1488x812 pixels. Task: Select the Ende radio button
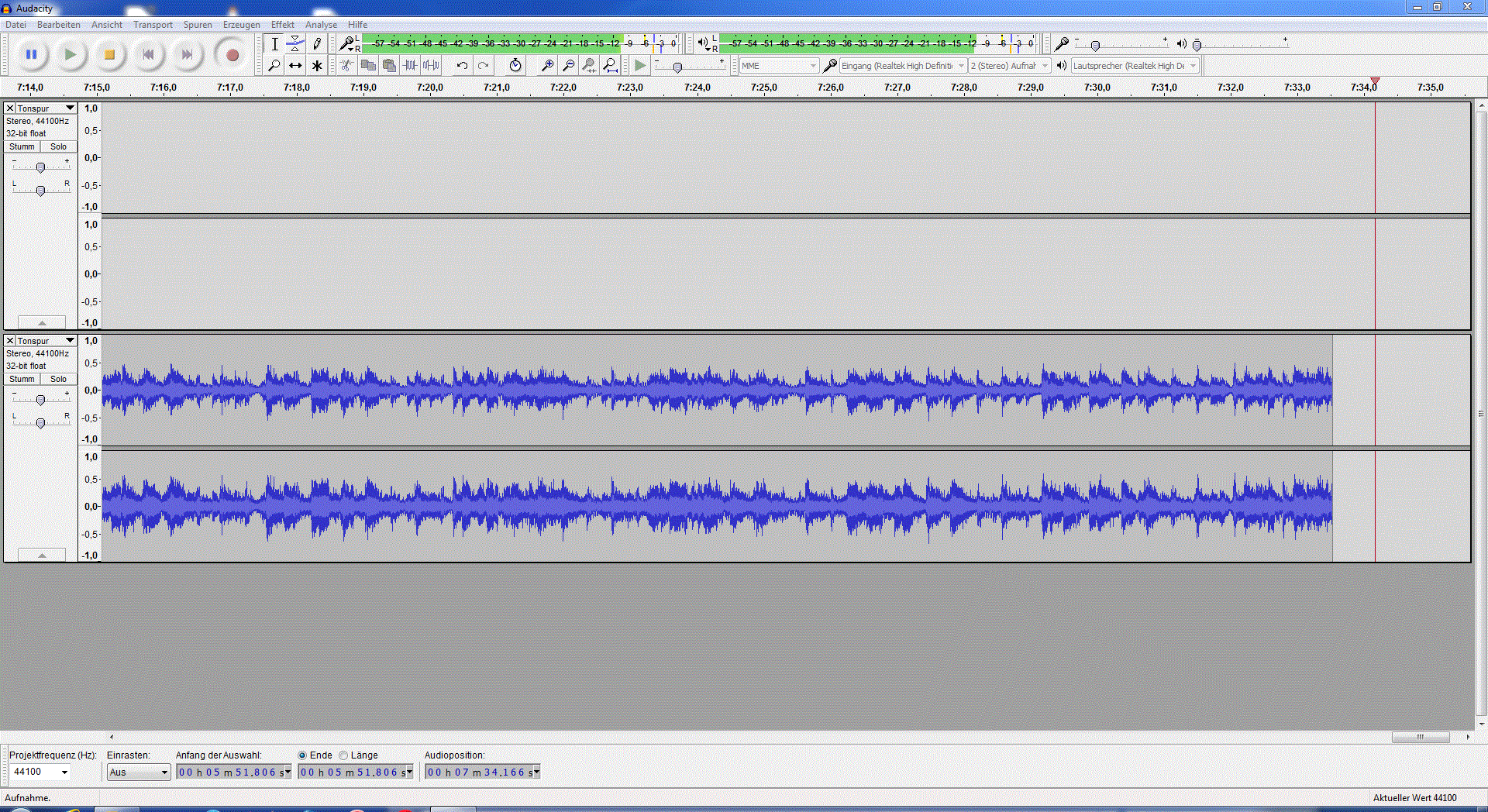pyautogui.click(x=302, y=755)
